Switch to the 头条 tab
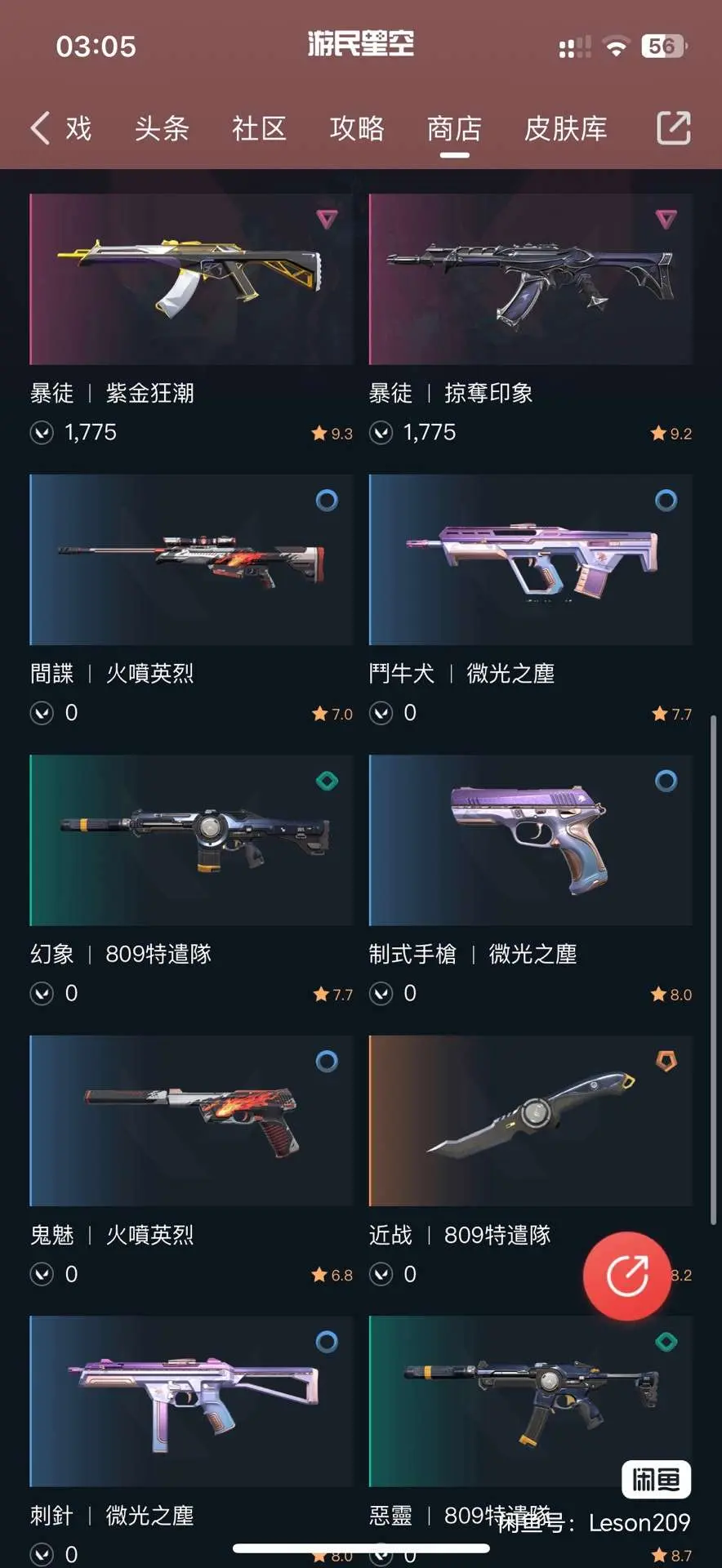 pyautogui.click(x=162, y=128)
